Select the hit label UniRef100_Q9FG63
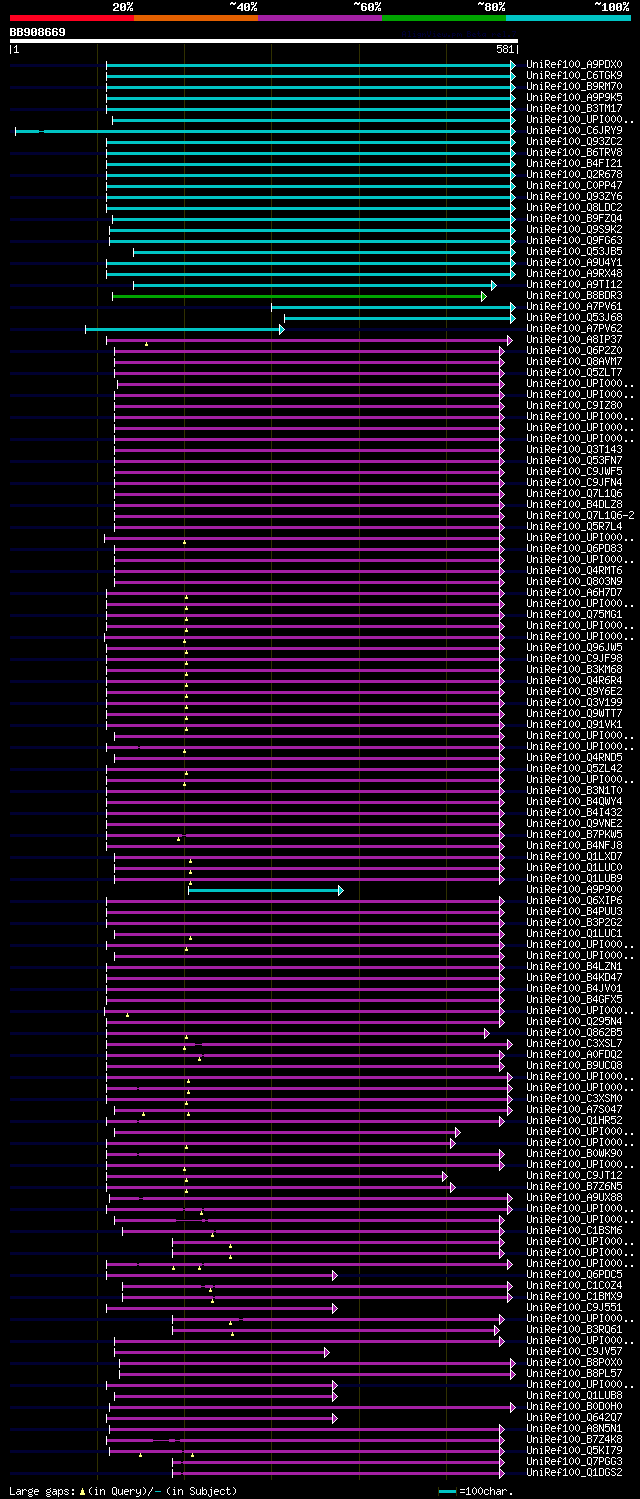640x1499 pixels. [x=574, y=241]
